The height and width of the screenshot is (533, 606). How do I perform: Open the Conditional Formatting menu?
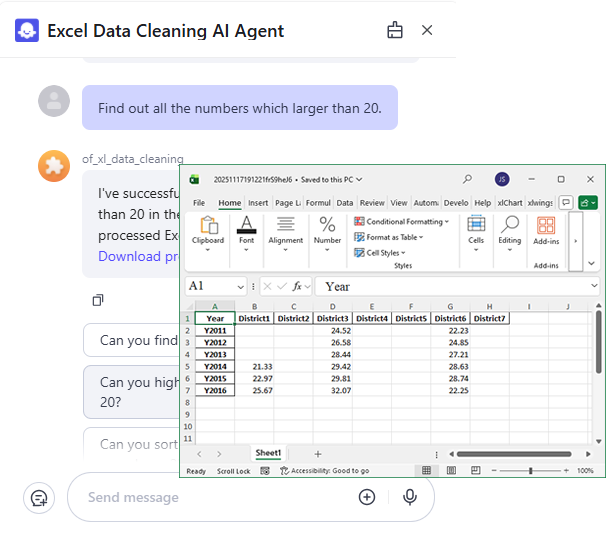(401, 221)
